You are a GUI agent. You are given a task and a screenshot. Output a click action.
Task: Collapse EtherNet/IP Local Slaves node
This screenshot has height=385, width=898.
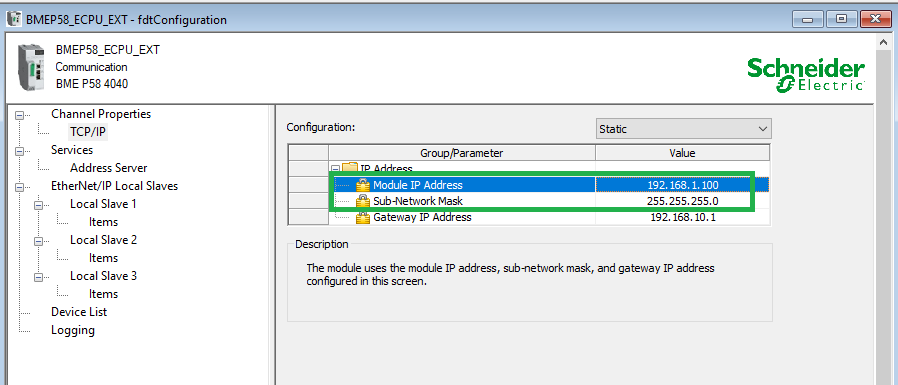point(19,187)
